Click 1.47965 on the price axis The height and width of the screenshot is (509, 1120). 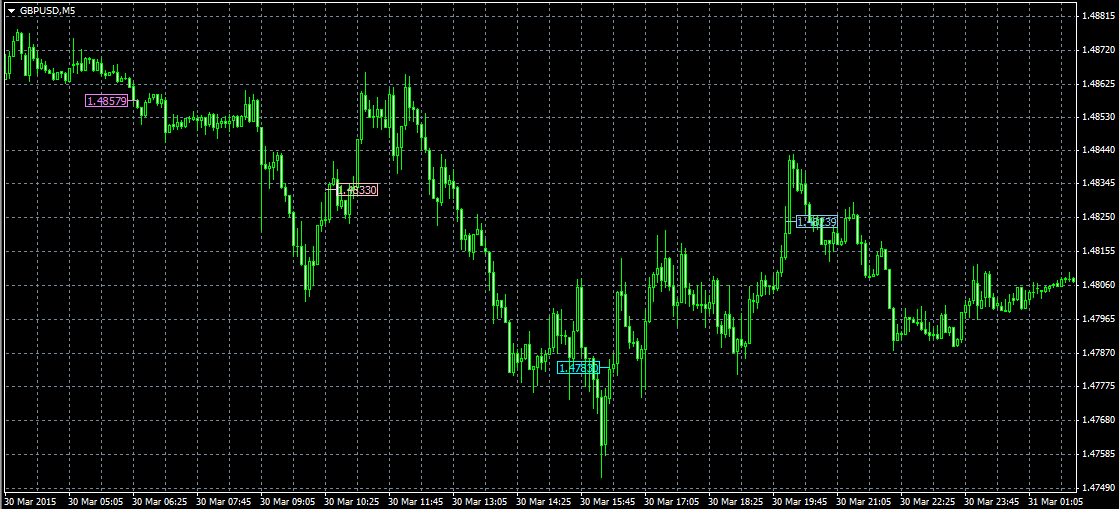tap(1099, 318)
